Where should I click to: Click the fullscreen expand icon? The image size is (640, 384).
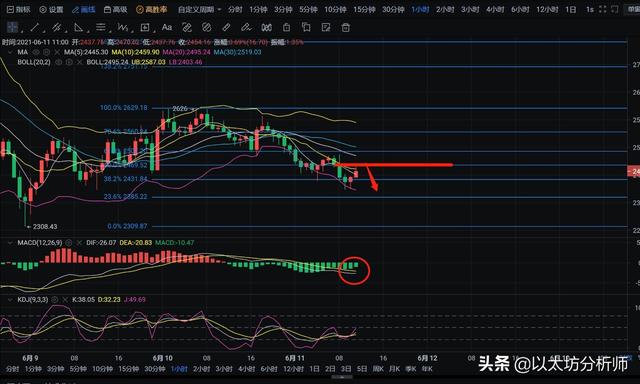click(x=602, y=9)
